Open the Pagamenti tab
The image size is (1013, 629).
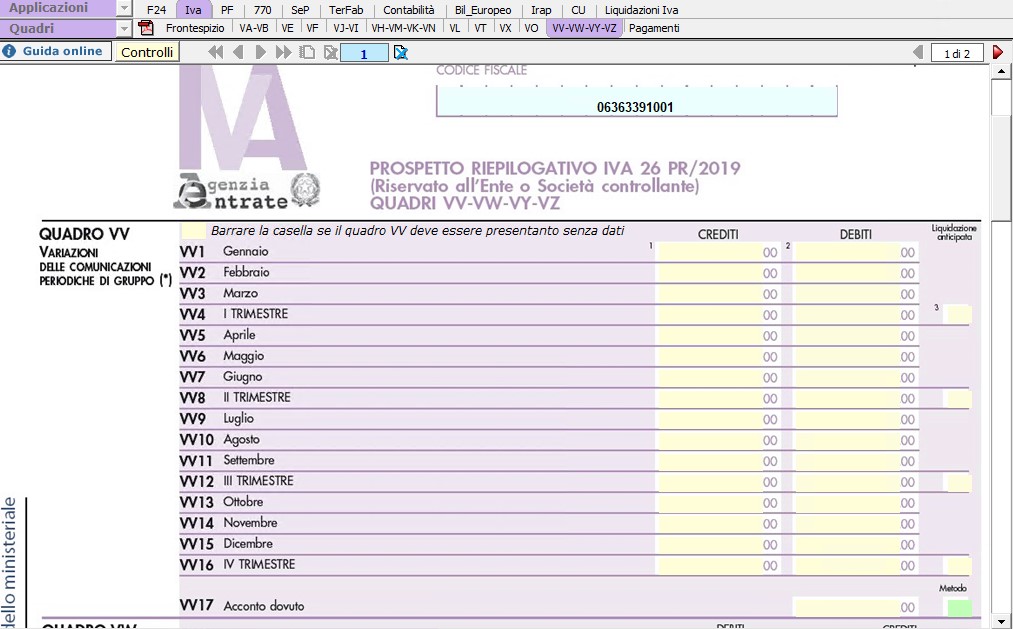coord(654,28)
